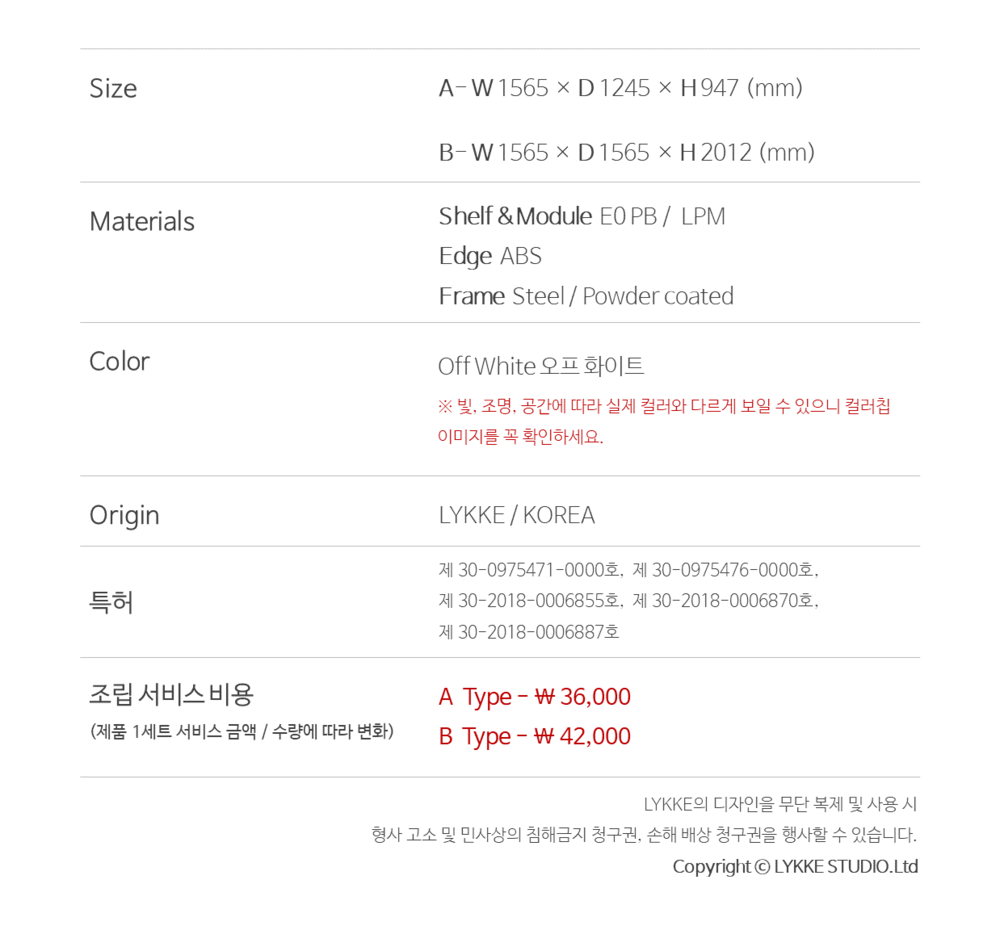The width and height of the screenshot is (1000, 951).
Task: Click the Edge ABS text
Action: point(490,256)
